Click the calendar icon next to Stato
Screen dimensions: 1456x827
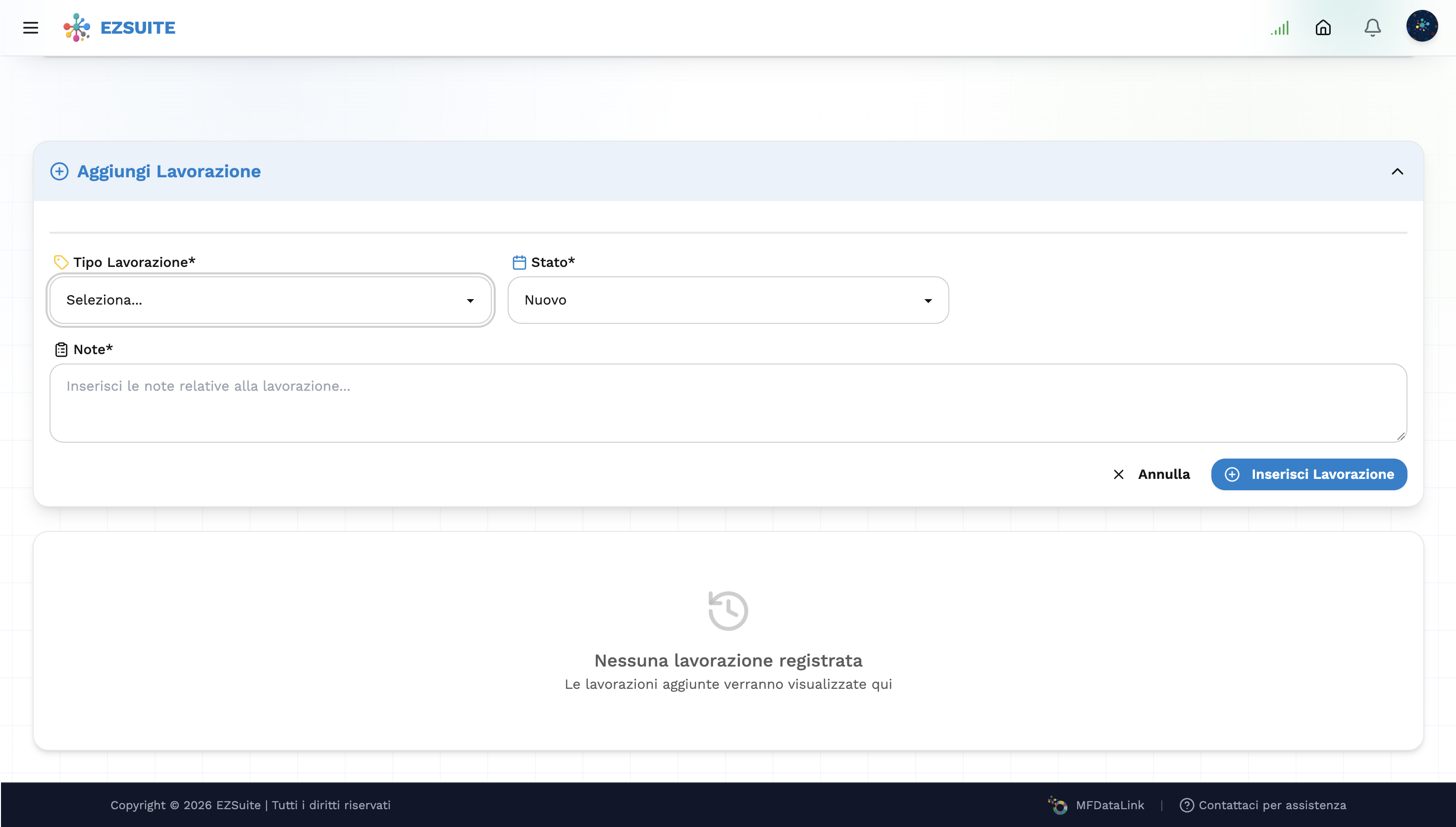tap(519, 262)
